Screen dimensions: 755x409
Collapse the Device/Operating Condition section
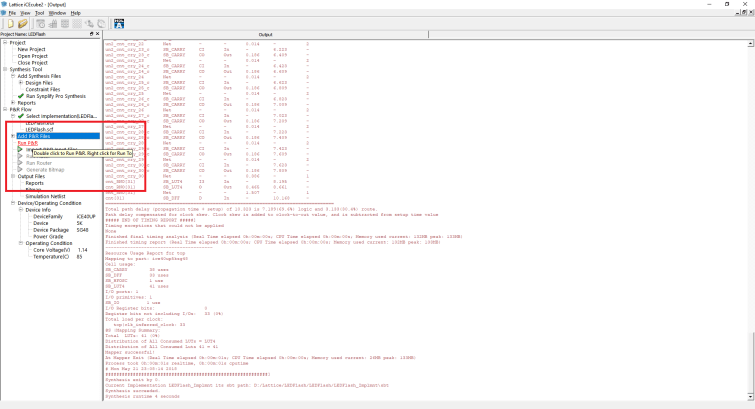coord(4,203)
